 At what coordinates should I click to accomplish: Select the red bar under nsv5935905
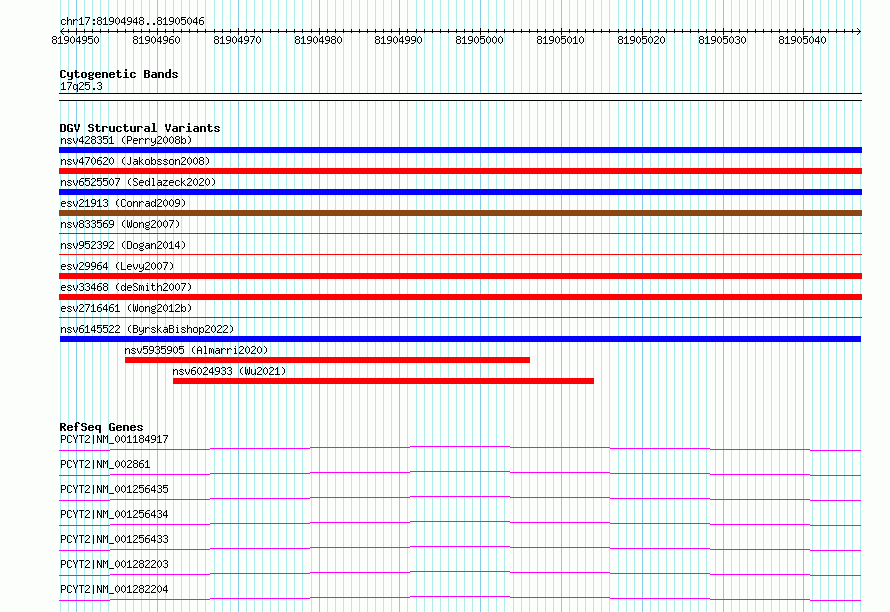[x=328, y=360]
